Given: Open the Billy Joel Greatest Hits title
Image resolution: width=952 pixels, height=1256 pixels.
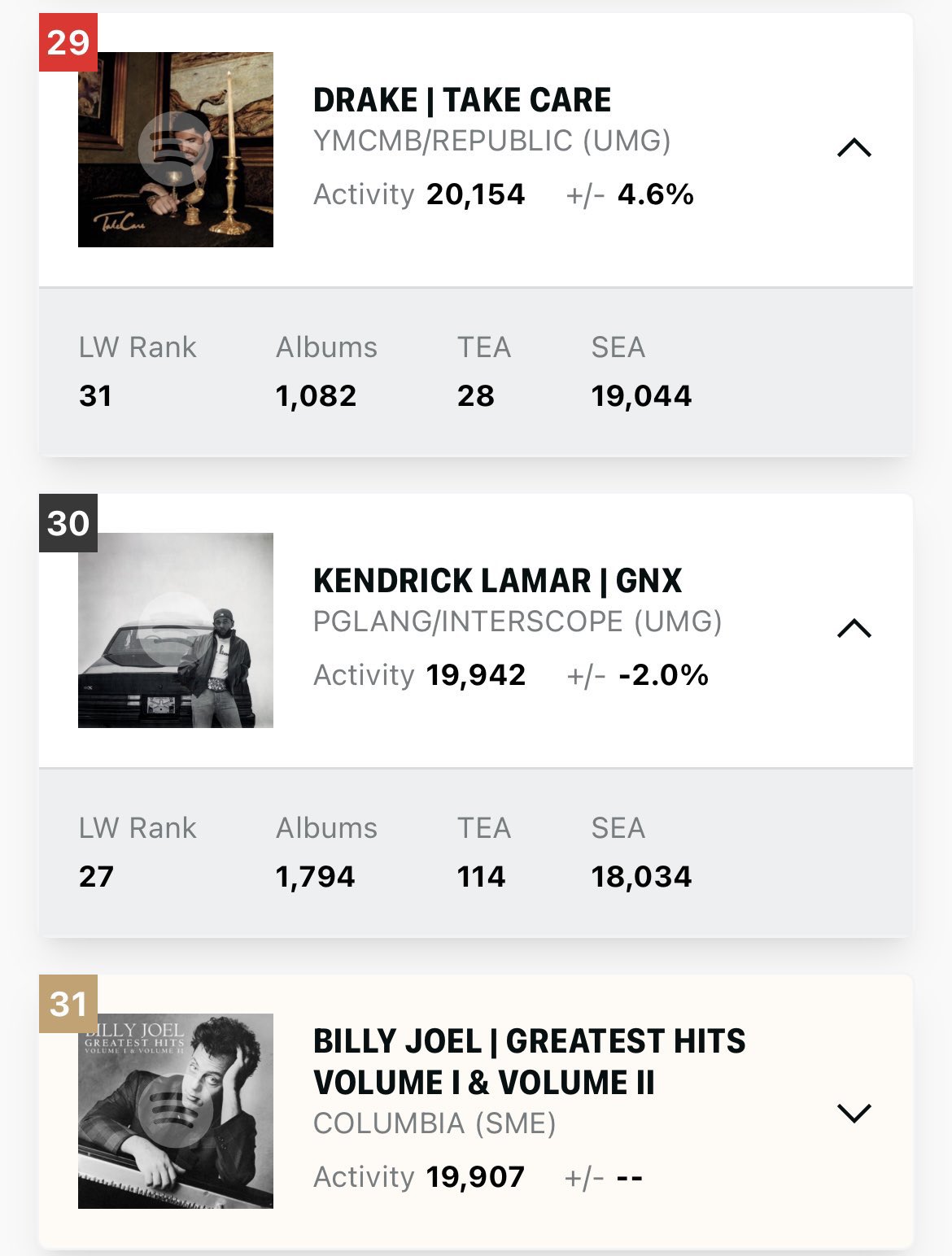Looking at the screenshot, I should click(529, 1062).
